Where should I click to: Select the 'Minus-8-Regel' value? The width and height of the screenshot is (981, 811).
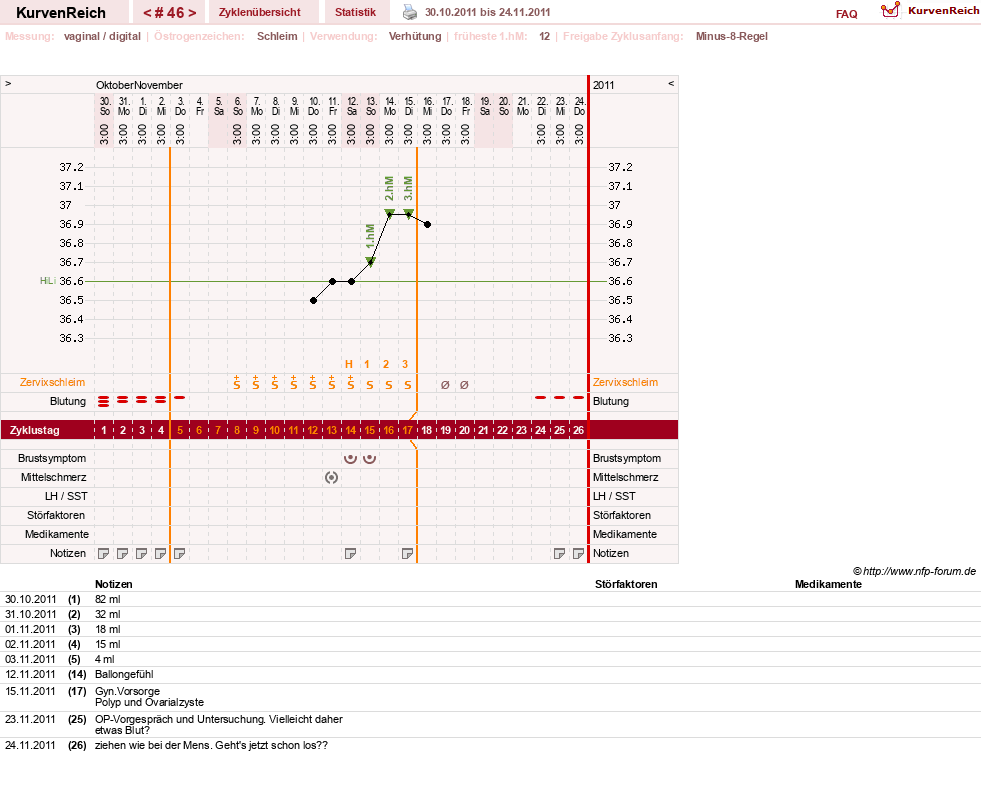731,36
